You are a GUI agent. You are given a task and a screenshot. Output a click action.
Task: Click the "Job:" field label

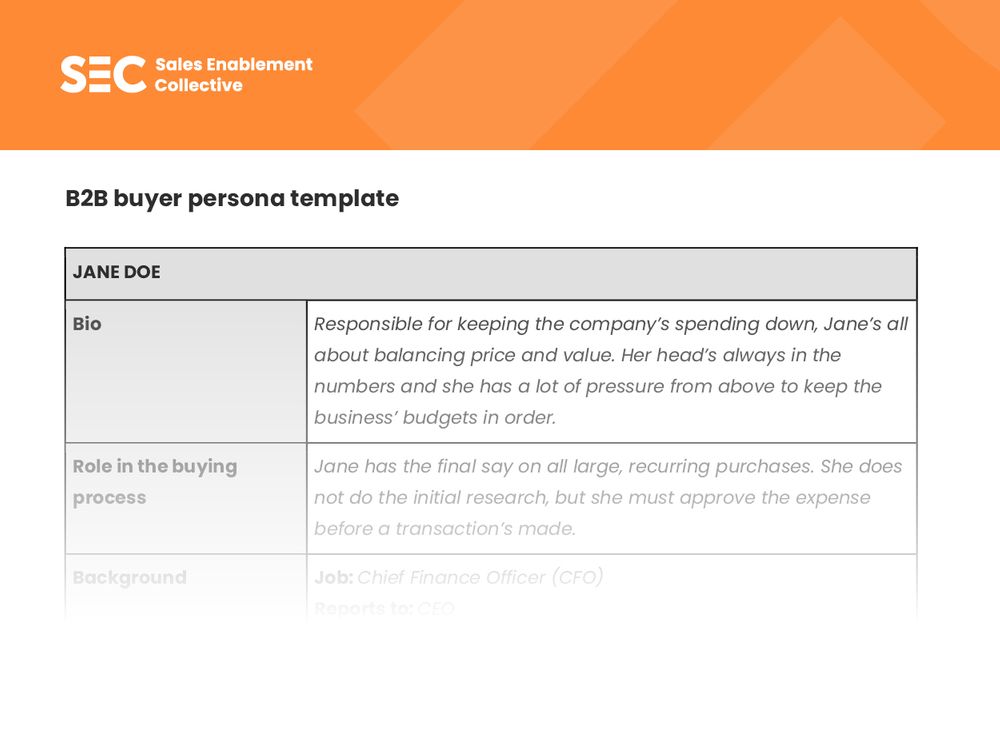click(x=333, y=577)
